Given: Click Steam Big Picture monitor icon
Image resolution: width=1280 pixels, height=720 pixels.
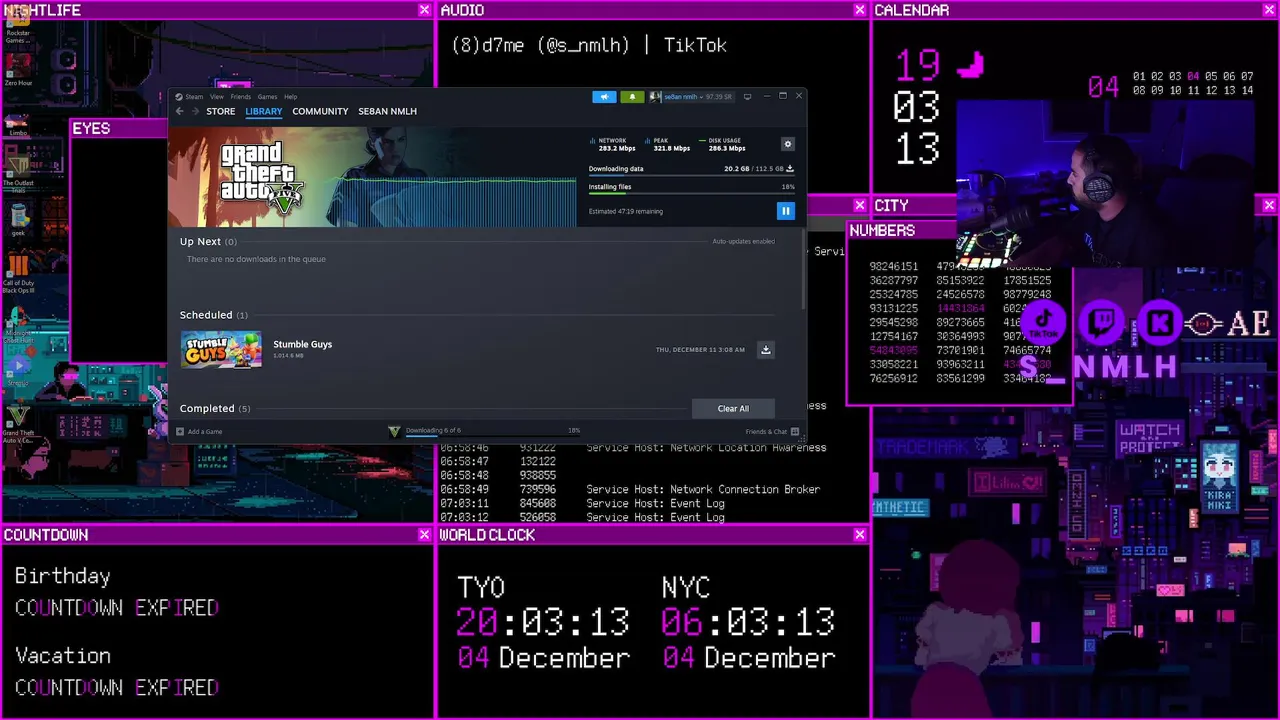Looking at the screenshot, I should (x=747, y=97).
